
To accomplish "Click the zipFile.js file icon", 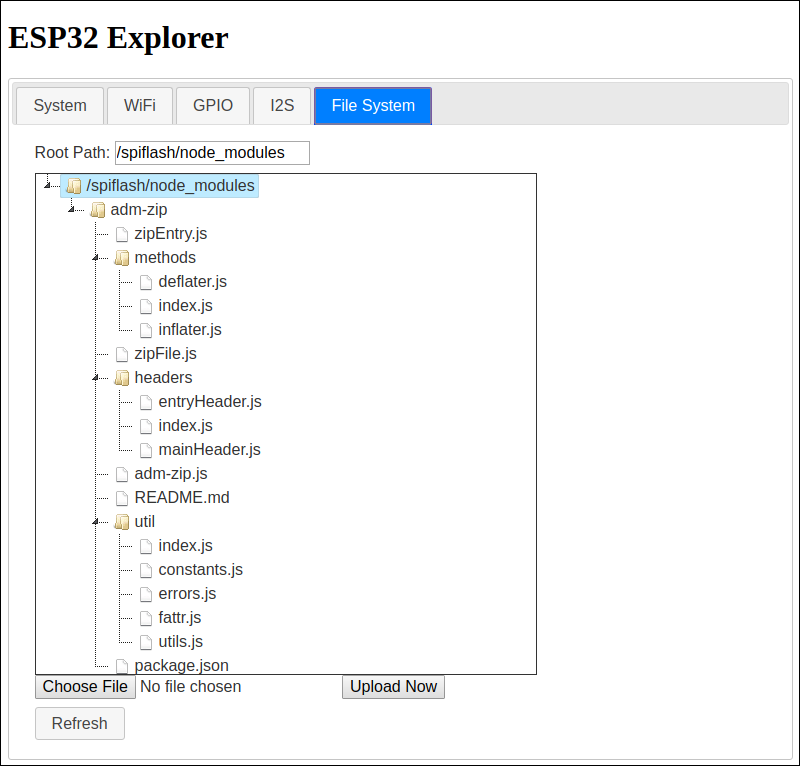I will click(122, 354).
